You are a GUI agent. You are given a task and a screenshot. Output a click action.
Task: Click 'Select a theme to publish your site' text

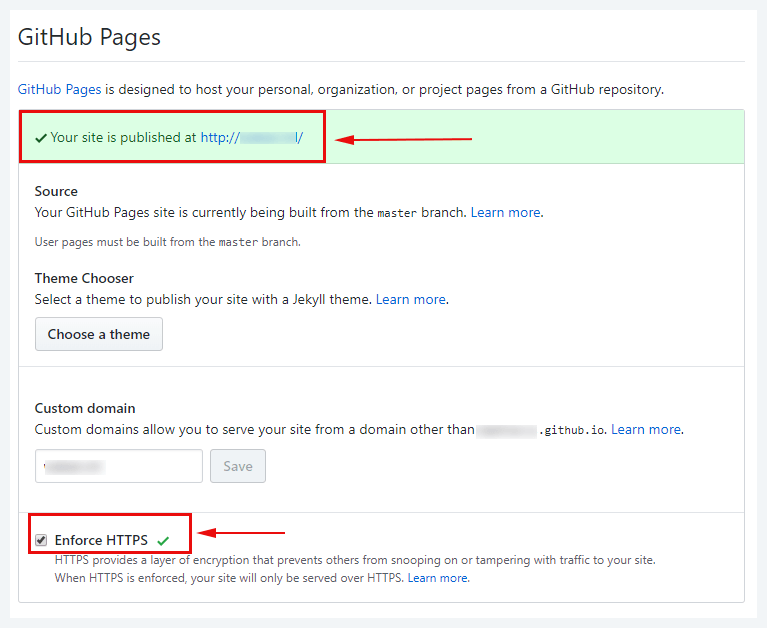[x=203, y=299]
